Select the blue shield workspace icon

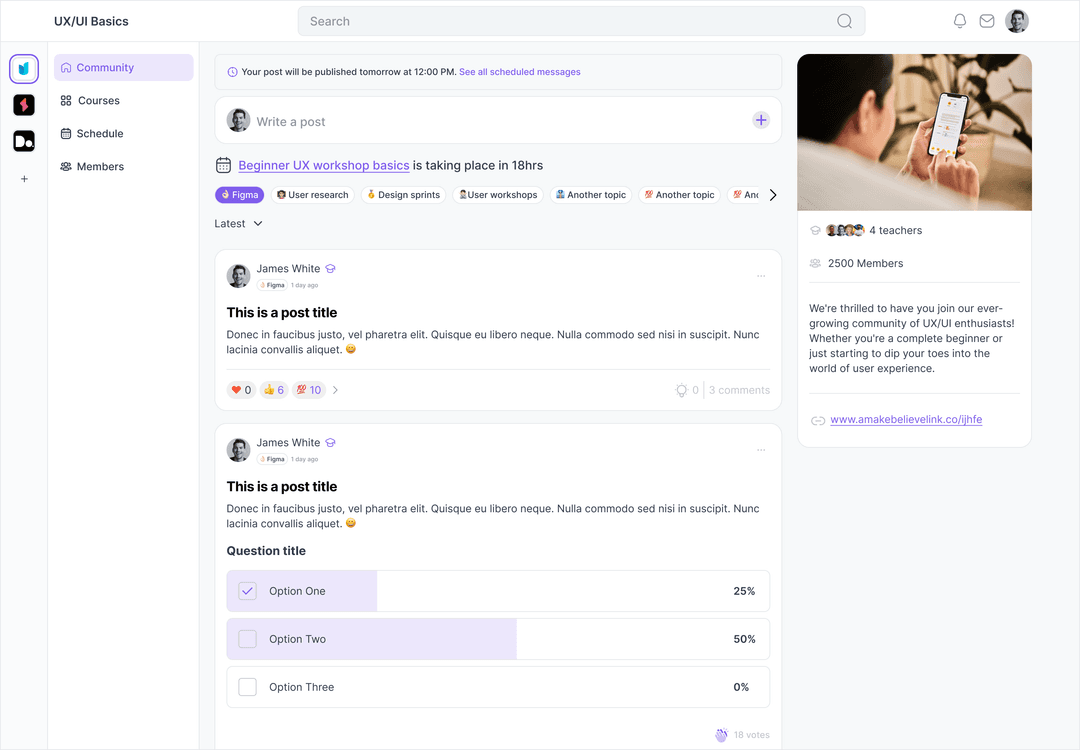point(24,69)
